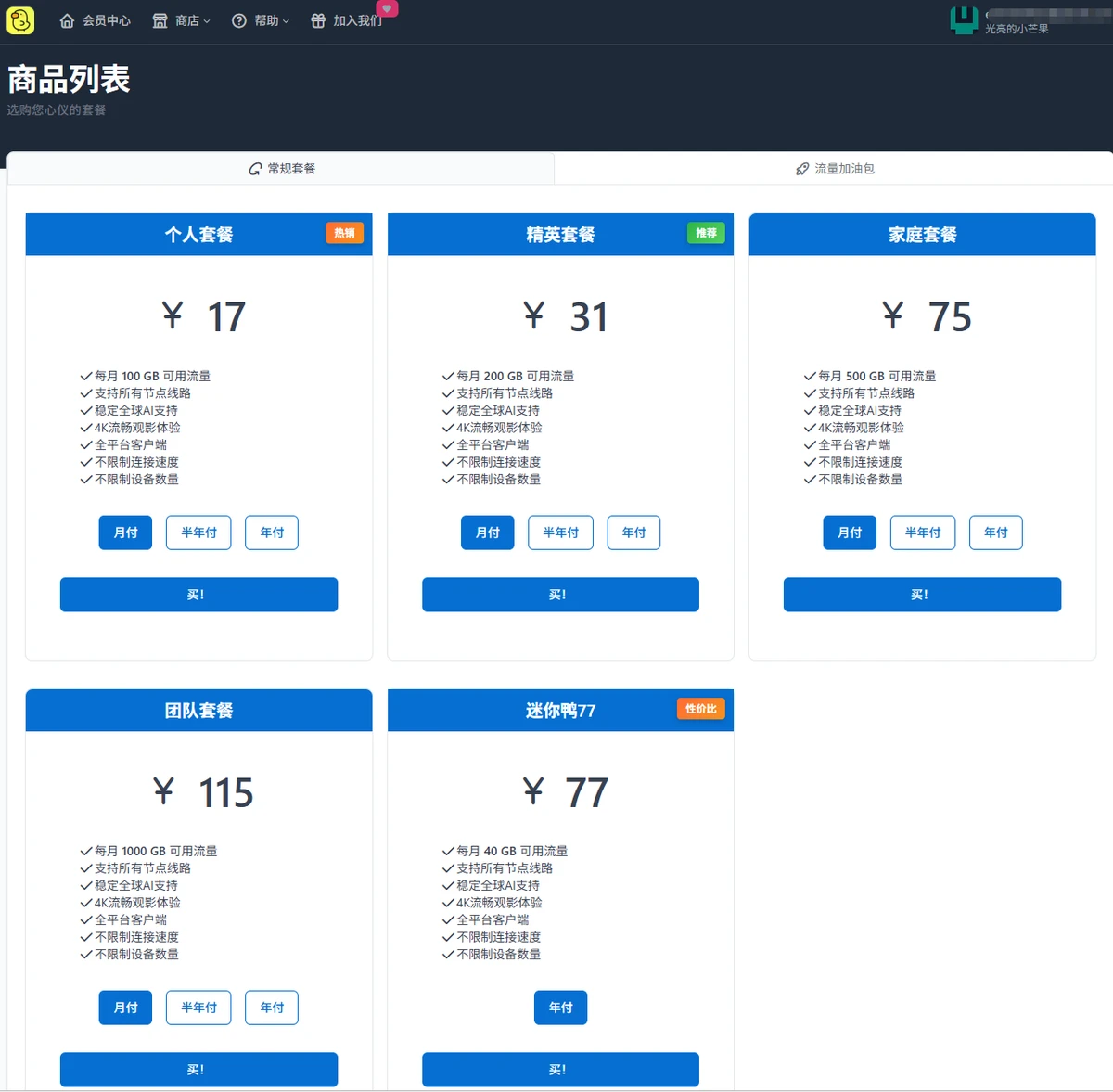Screen dimensions: 1113x1092
Task: Click the 性价比 badge on 迷你鸭77
Action: (700, 709)
